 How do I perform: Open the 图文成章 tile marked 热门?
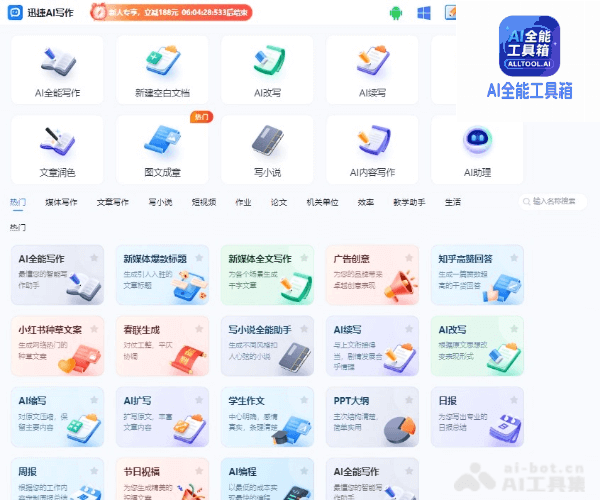click(x=162, y=150)
